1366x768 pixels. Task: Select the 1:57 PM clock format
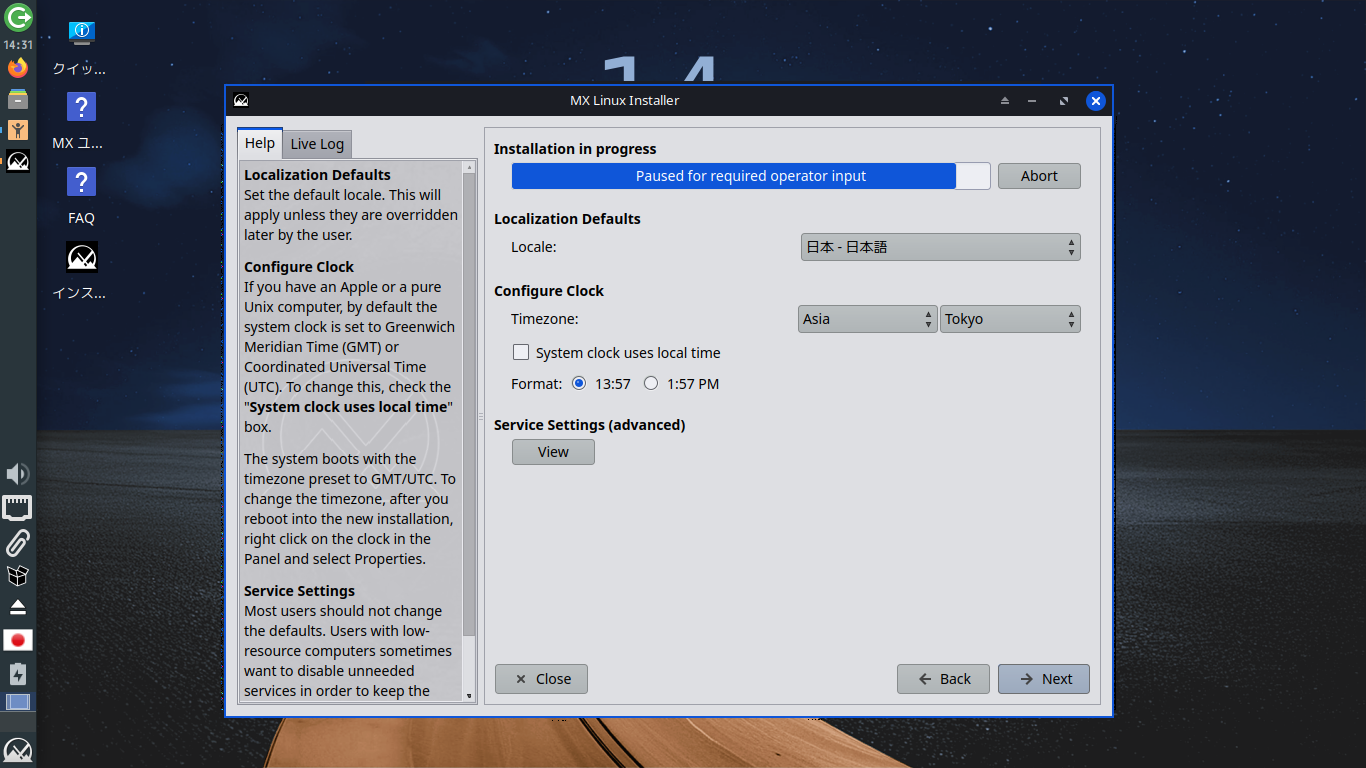[x=651, y=383]
